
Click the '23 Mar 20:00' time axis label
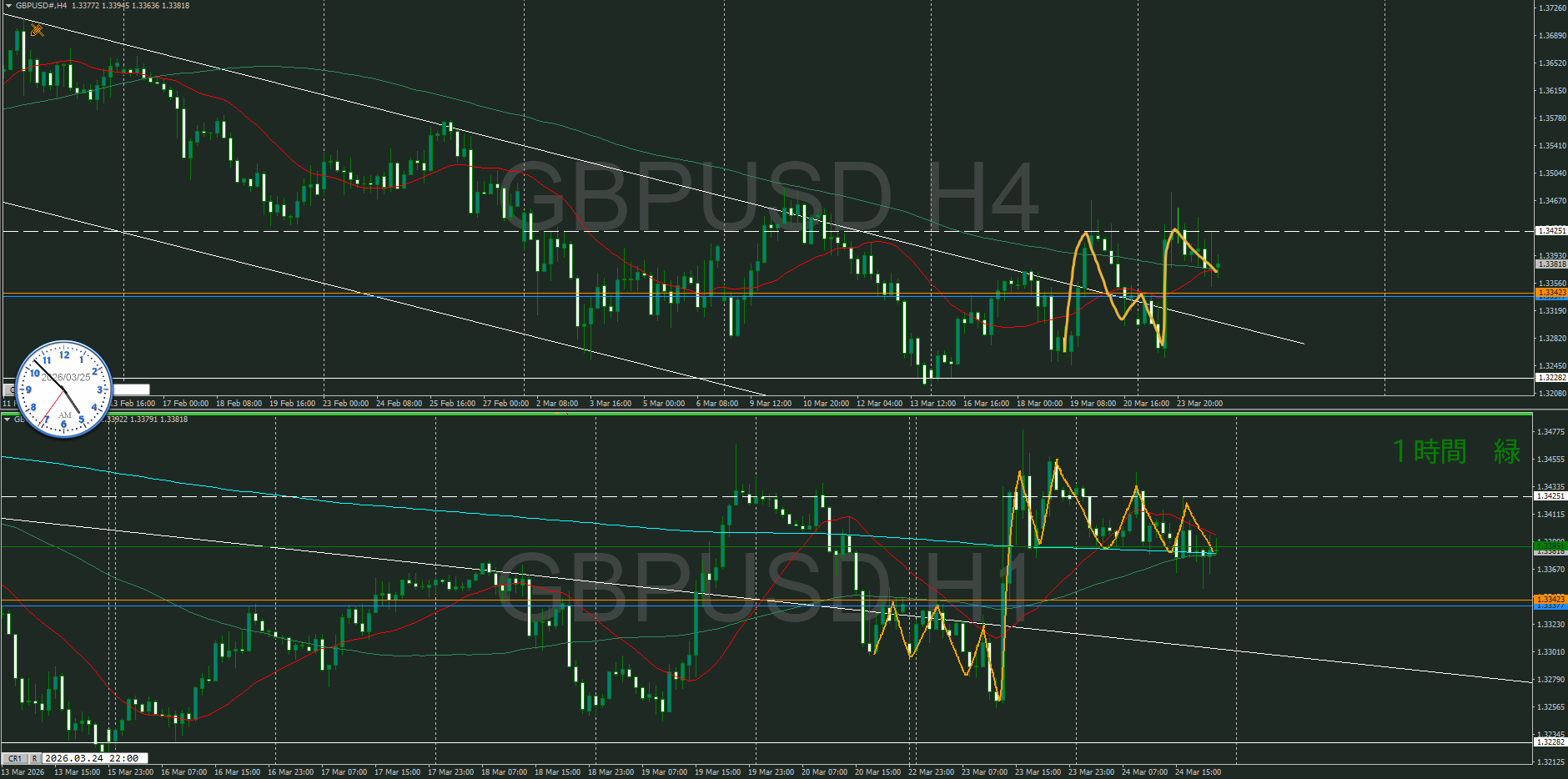tap(1199, 404)
